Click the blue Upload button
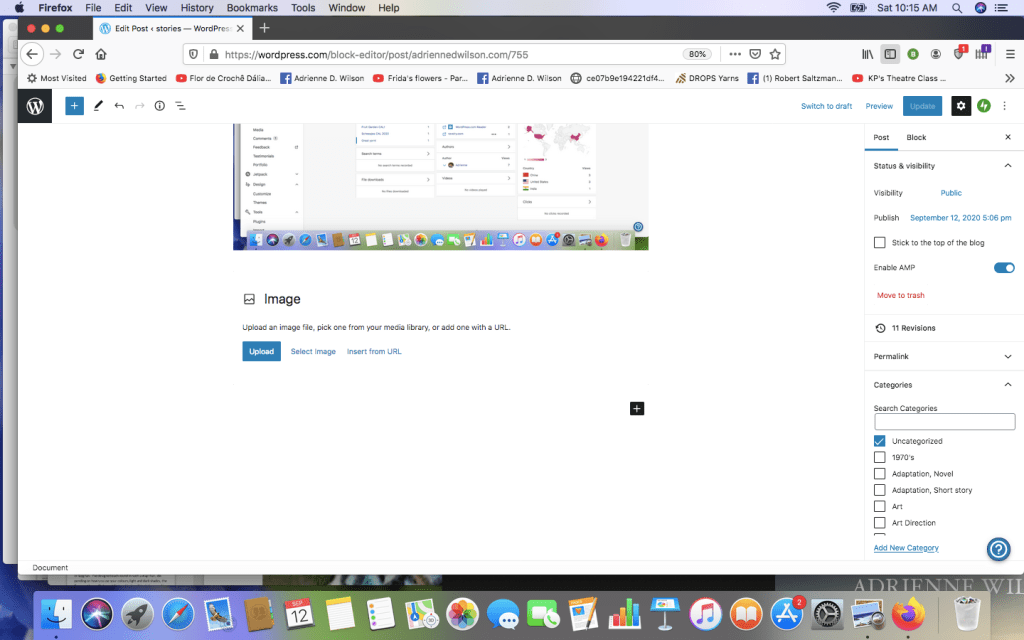Viewport: 1024px width, 640px height. 261,351
